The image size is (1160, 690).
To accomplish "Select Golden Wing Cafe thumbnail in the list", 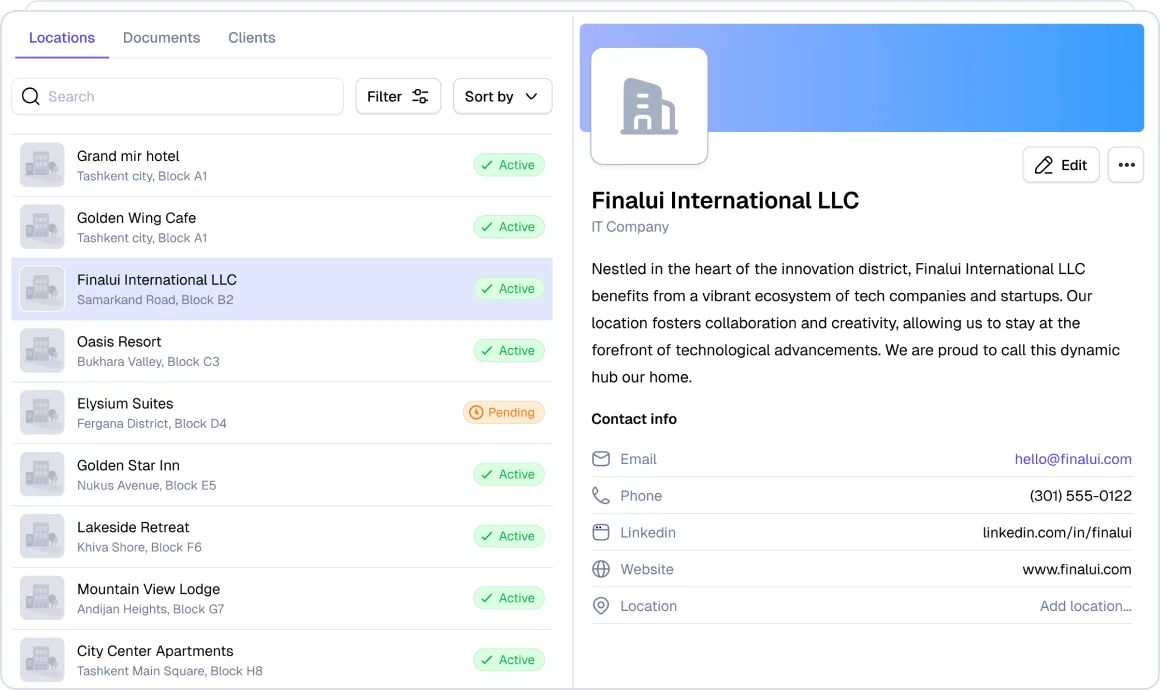I will 42,227.
